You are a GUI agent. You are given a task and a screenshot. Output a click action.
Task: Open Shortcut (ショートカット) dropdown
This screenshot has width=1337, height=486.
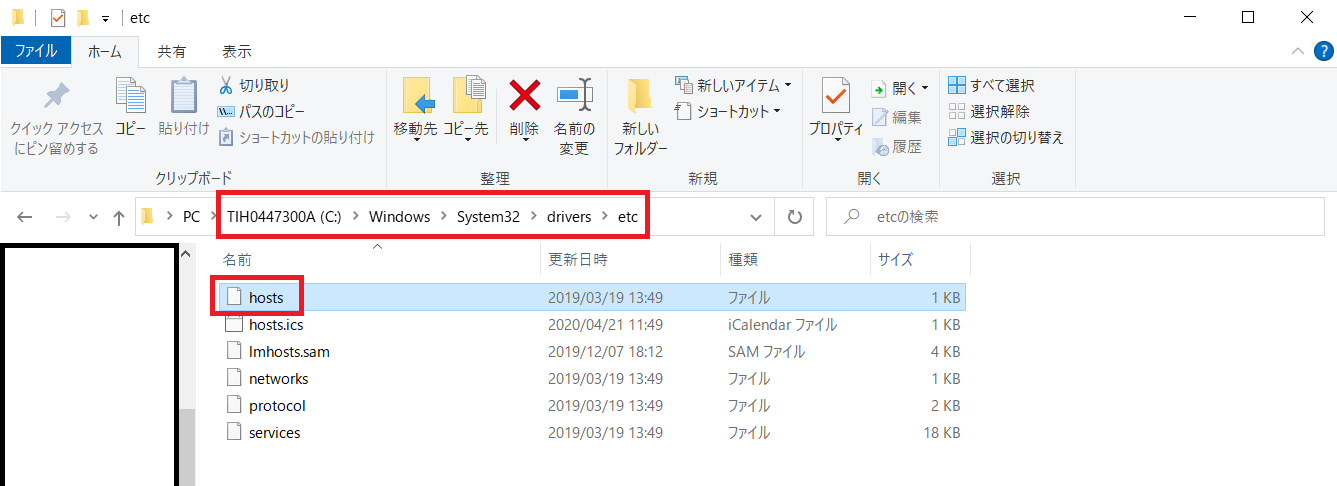pos(728,112)
